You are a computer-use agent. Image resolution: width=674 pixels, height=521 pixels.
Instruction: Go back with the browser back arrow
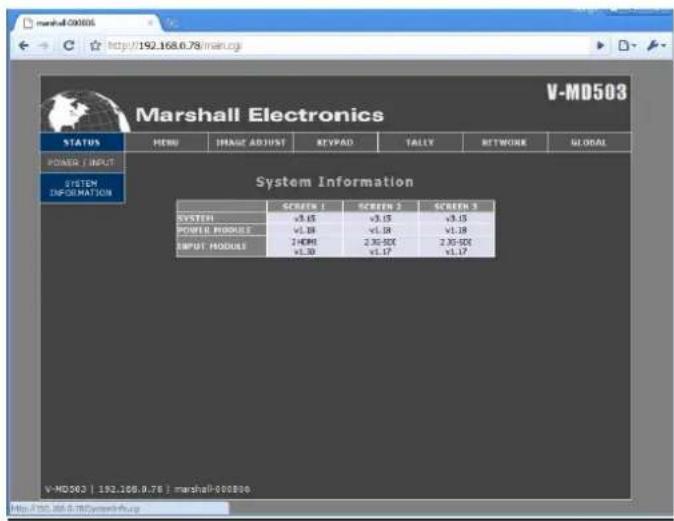pyautogui.click(x=24, y=45)
